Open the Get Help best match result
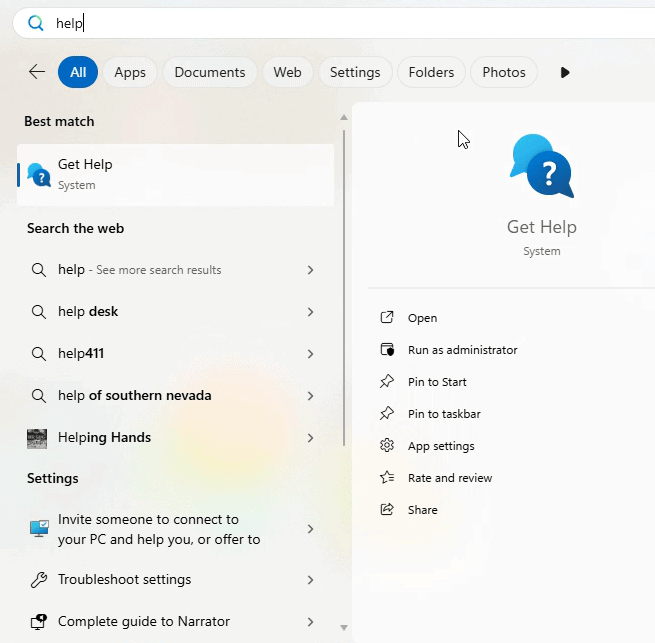The height and width of the screenshot is (643, 655). pyautogui.click(x=175, y=175)
